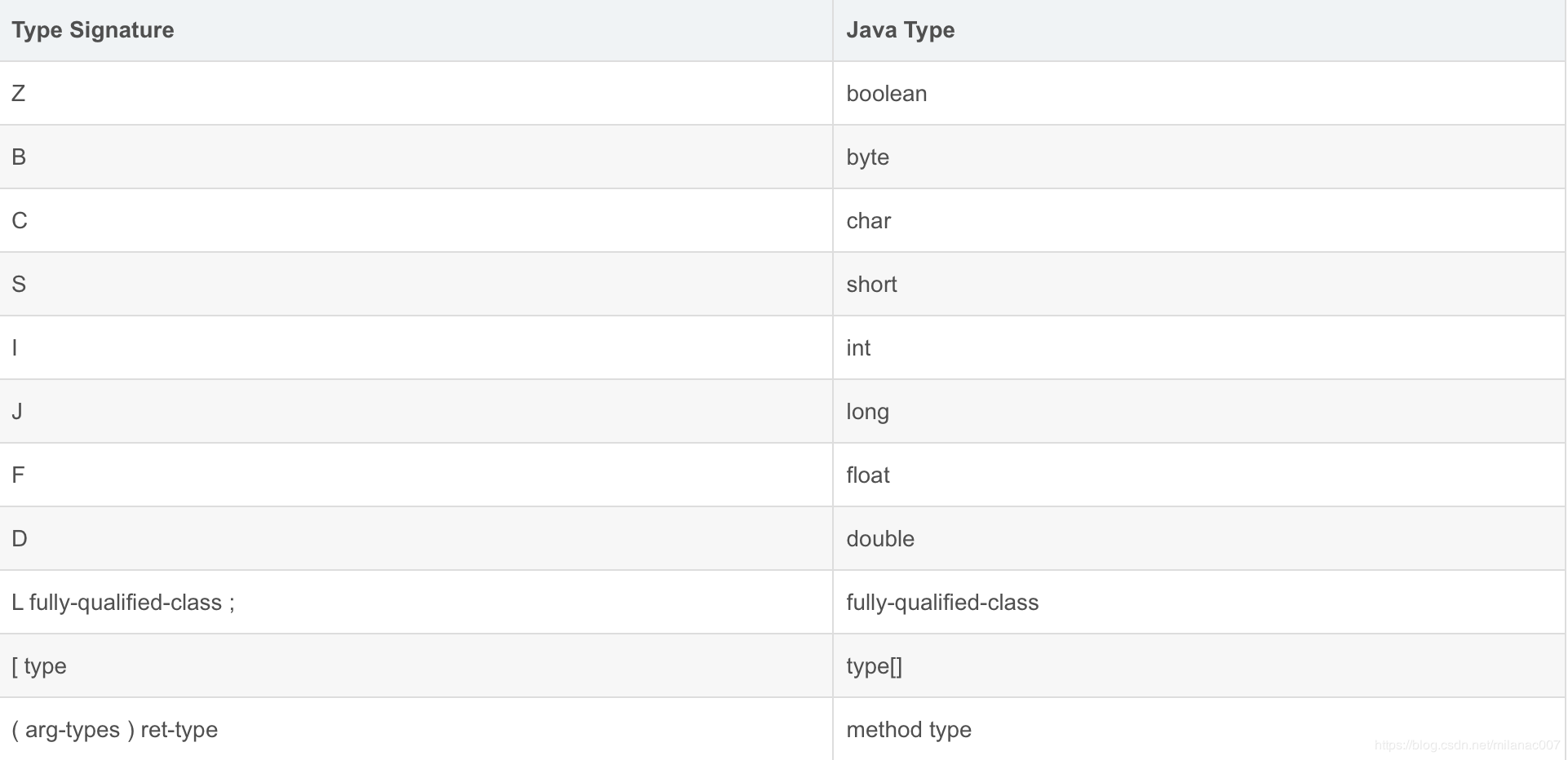
Task: Select the "method type" cell
Action: tap(908, 730)
